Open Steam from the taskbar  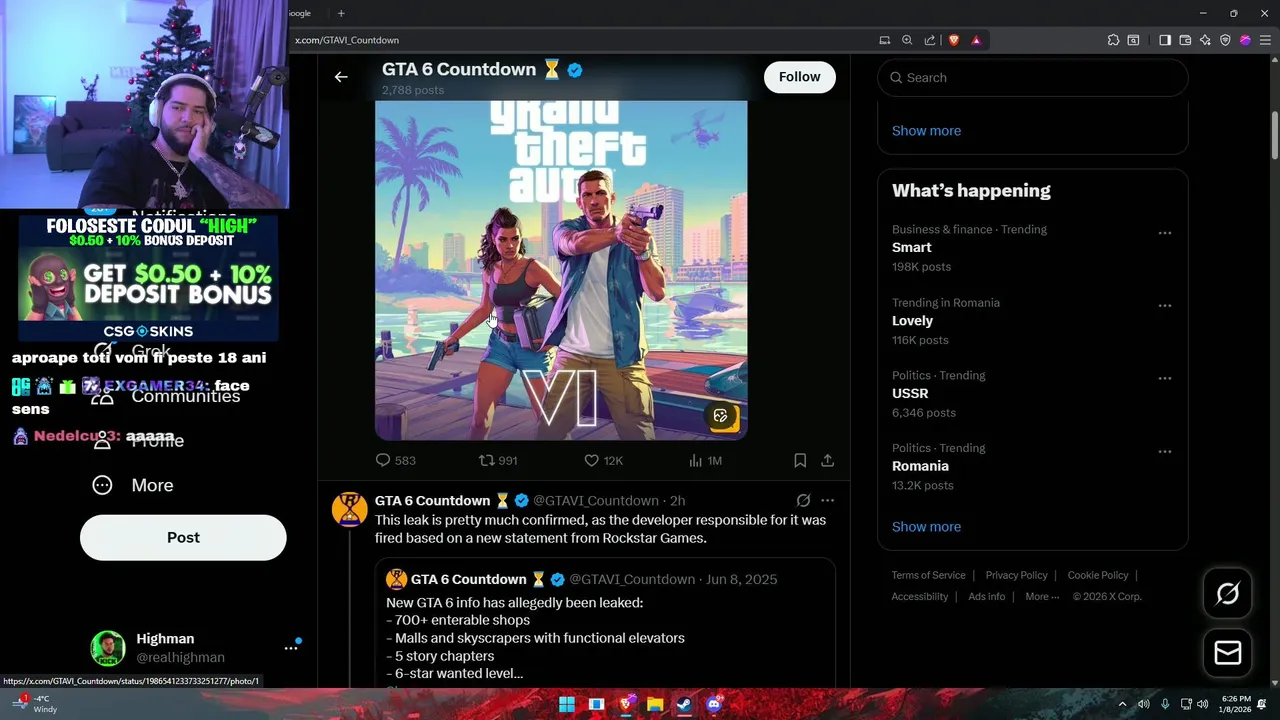(x=684, y=705)
